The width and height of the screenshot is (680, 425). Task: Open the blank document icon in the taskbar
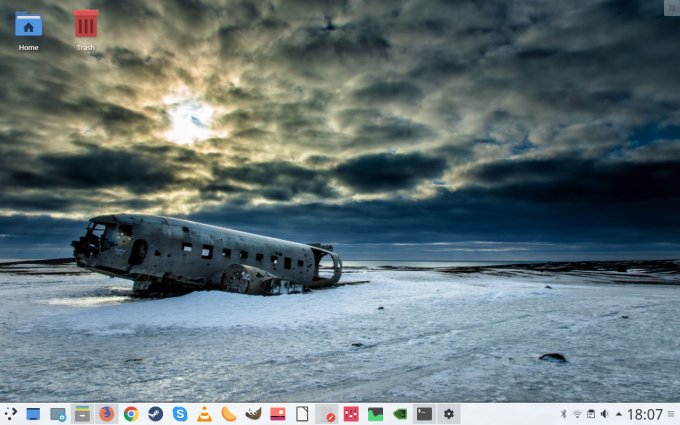click(x=302, y=414)
